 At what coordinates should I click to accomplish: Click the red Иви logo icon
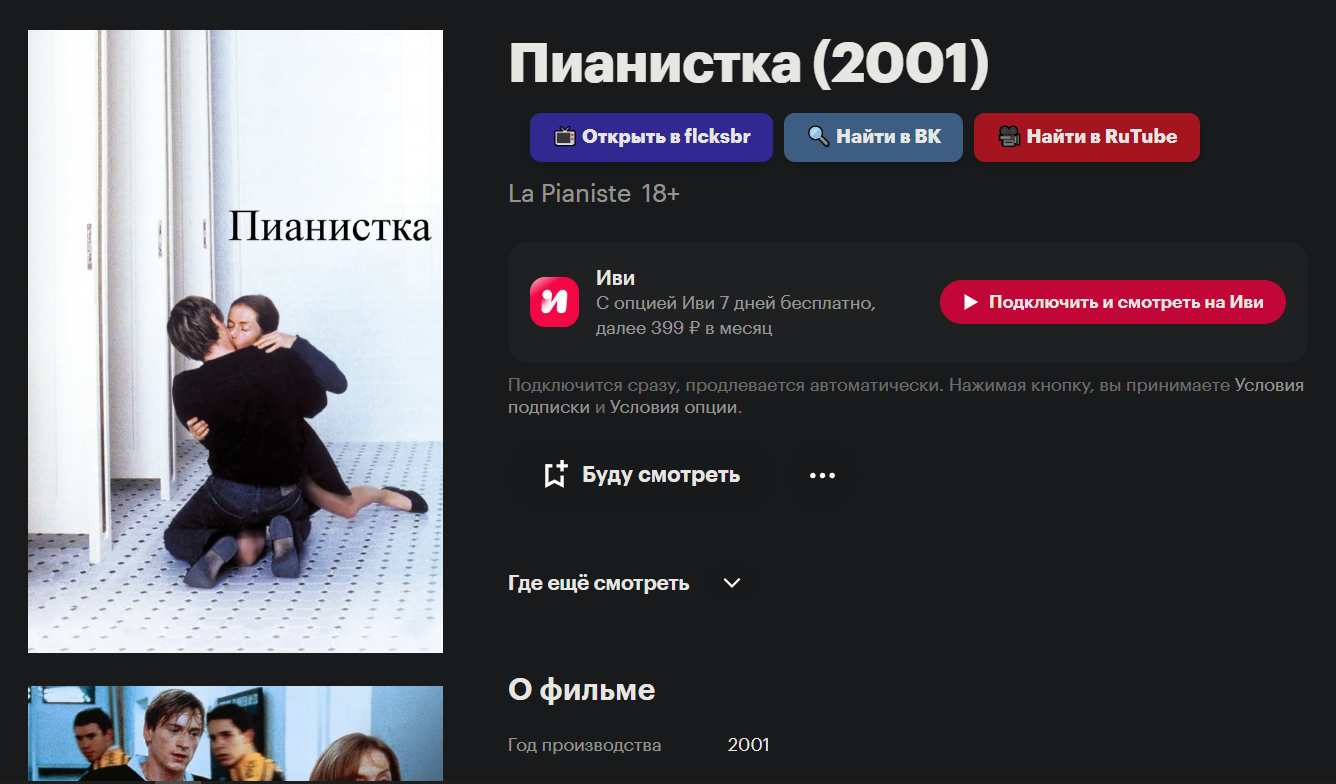555,302
